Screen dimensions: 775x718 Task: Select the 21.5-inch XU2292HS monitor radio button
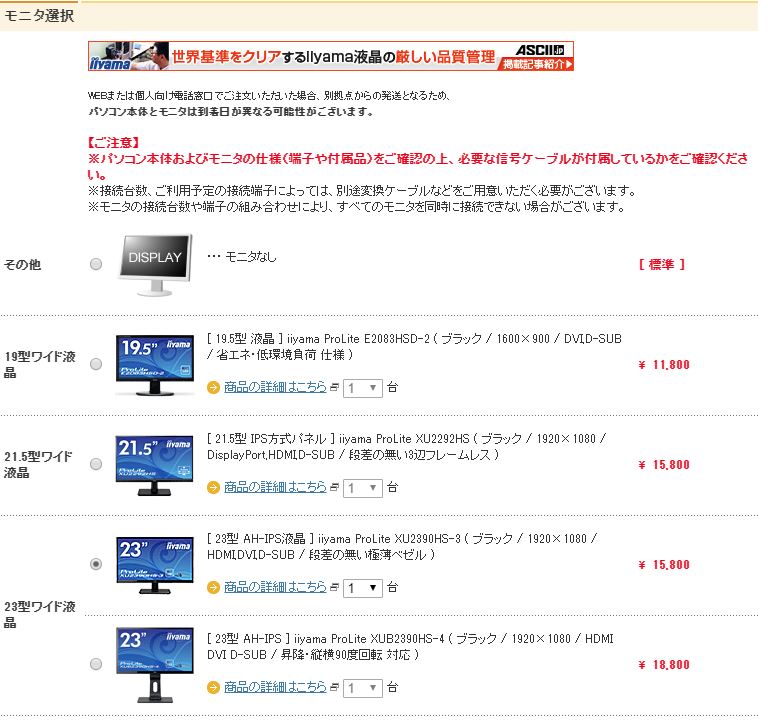tap(96, 464)
